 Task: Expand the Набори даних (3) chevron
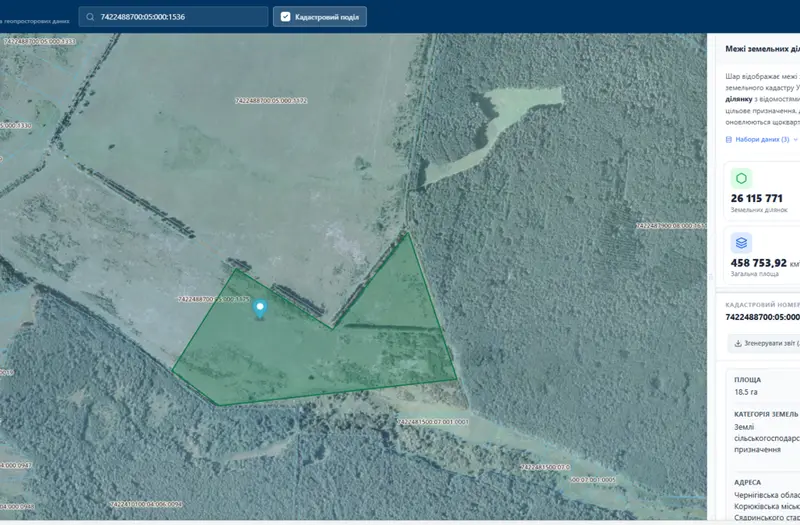795,139
